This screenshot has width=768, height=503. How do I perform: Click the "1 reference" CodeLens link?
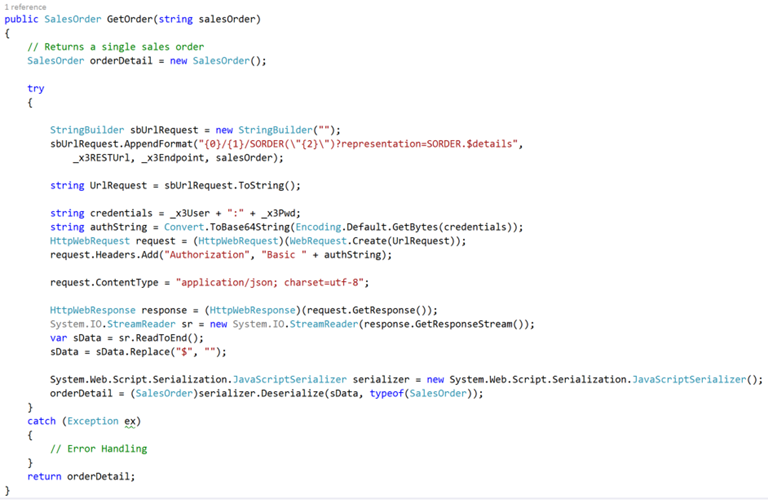(x=25, y=6)
